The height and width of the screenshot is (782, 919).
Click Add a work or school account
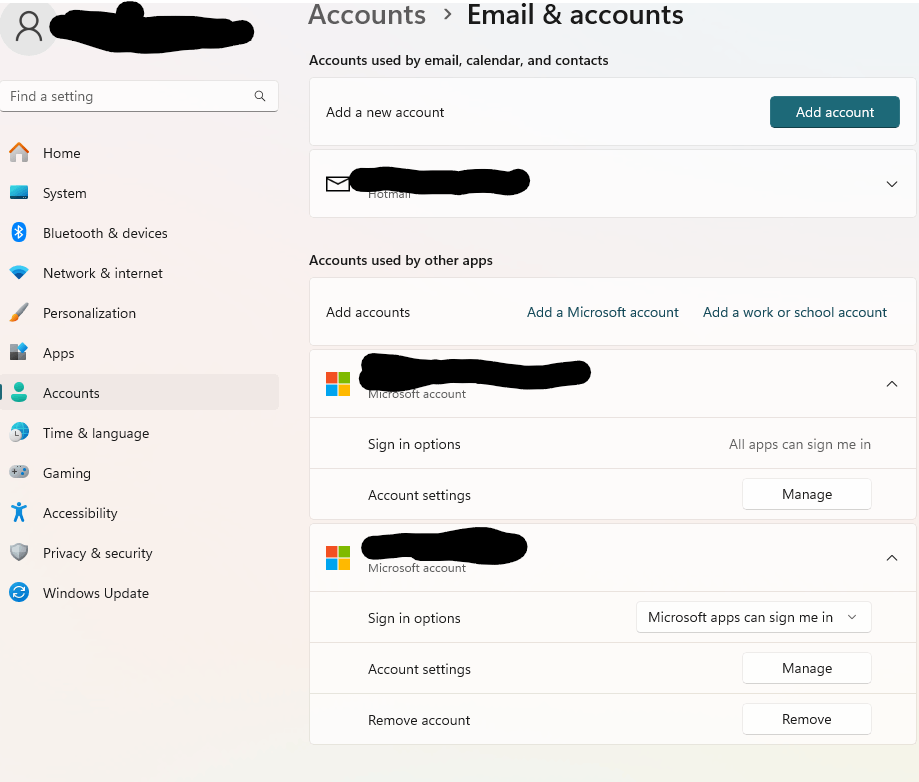[795, 312]
